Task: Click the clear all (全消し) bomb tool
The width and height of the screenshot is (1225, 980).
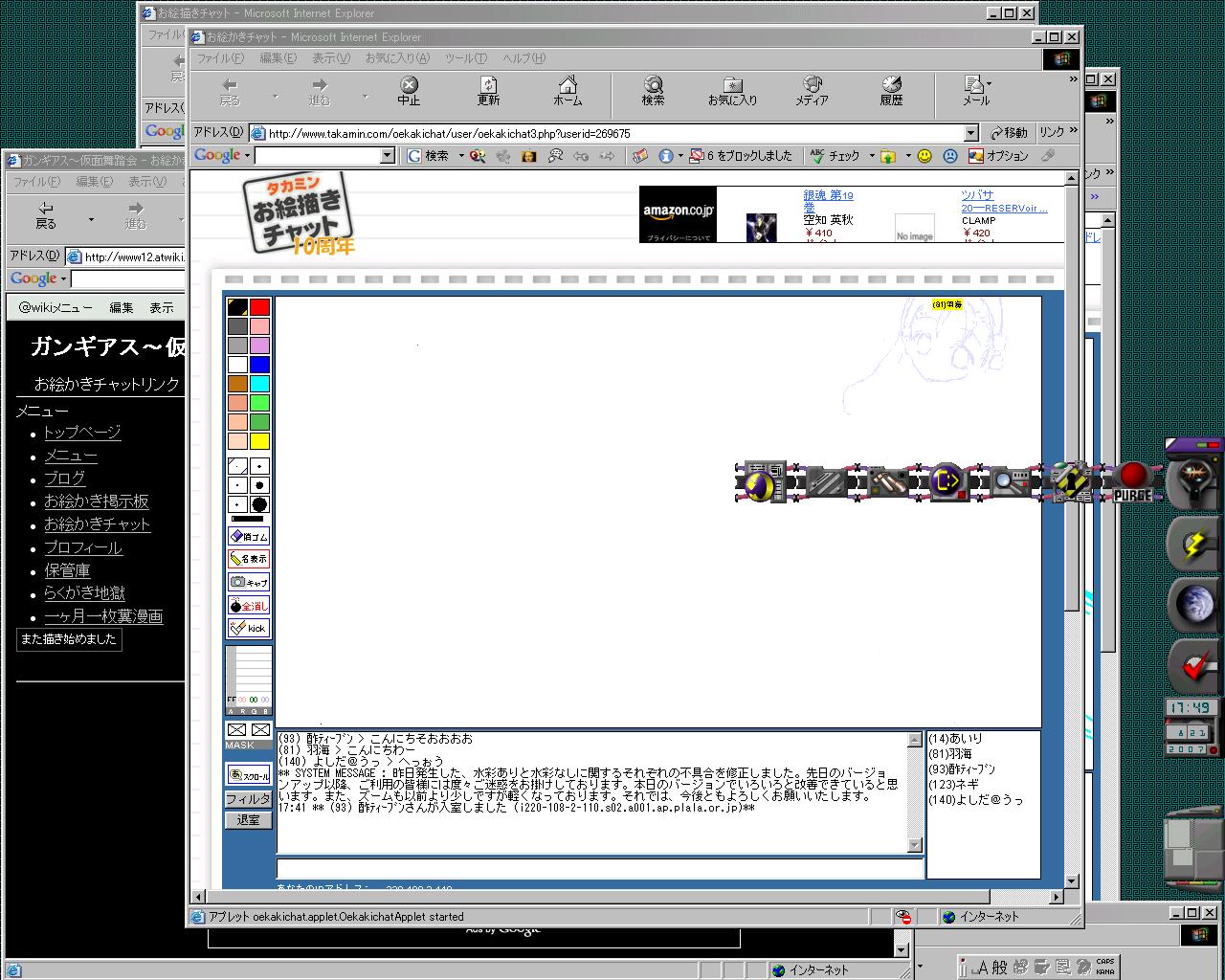Action: tap(249, 605)
